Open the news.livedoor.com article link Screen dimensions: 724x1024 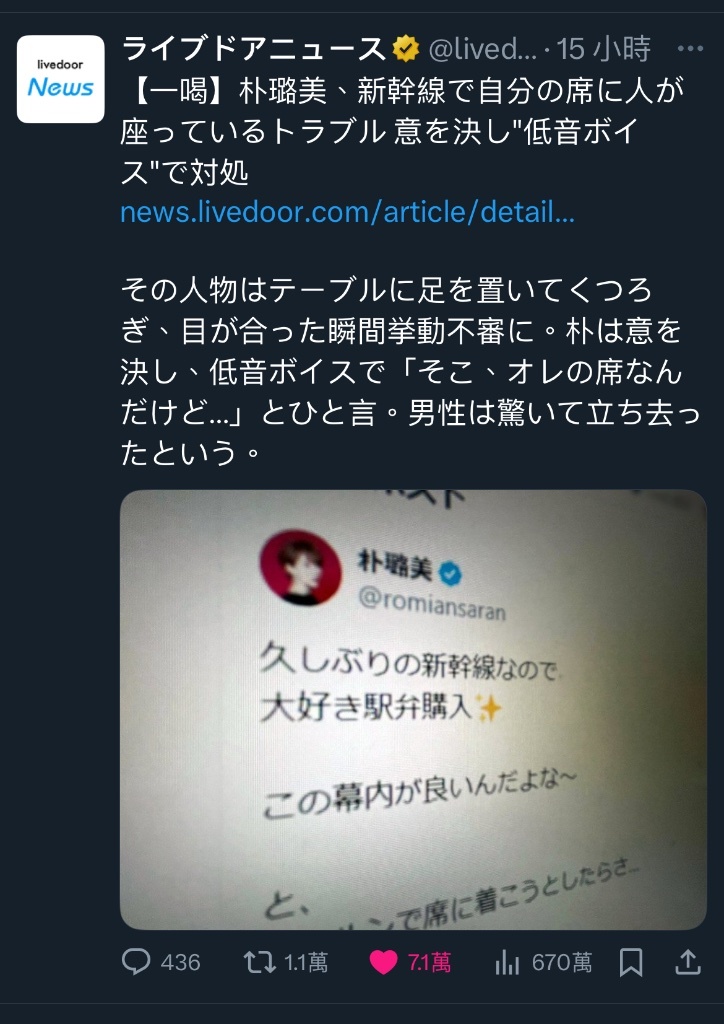pyautogui.click(x=348, y=212)
